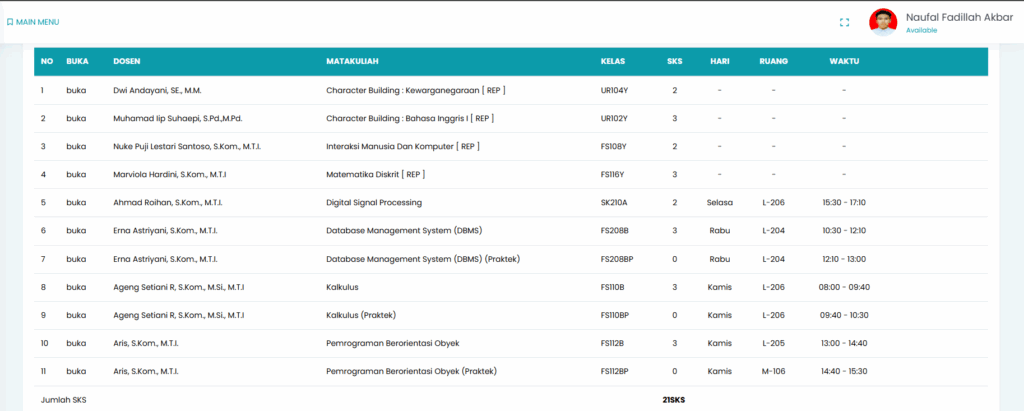Click time slot 08:00 - 09:40
The height and width of the screenshot is (411, 1024).
(x=844, y=288)
